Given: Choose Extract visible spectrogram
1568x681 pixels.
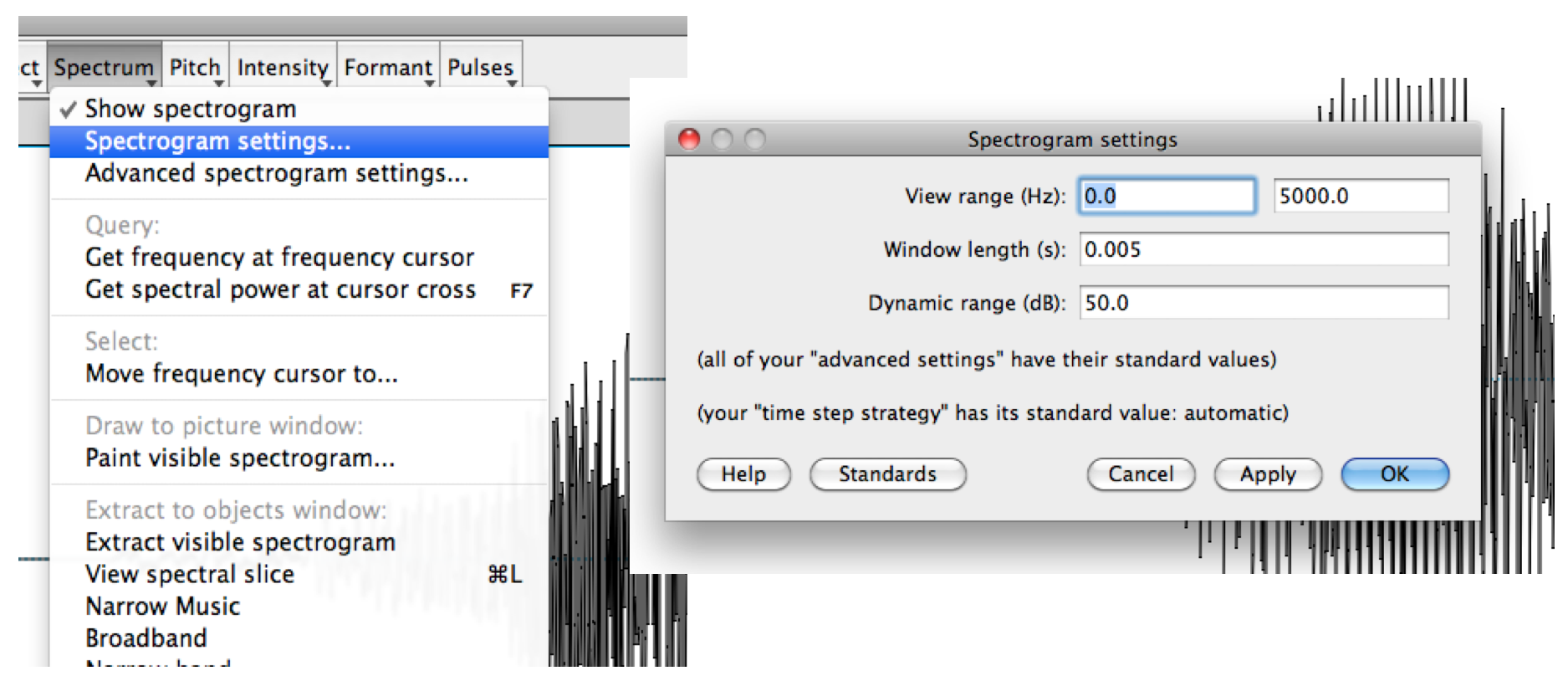Looking at the screenshot, I should point(299,542).
